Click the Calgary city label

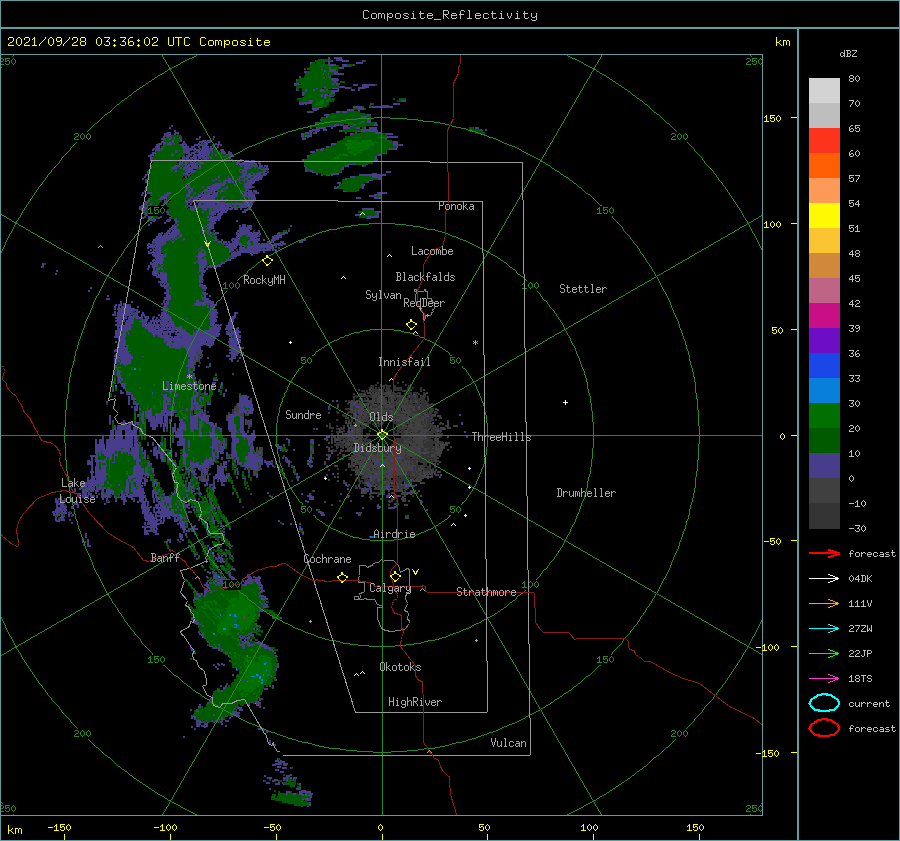coord(390,588)
